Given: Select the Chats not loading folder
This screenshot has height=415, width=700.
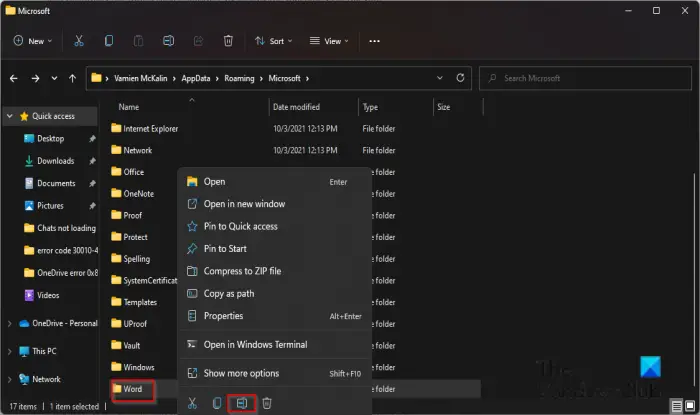Looking at the screenshot, I should pos(66,228).
